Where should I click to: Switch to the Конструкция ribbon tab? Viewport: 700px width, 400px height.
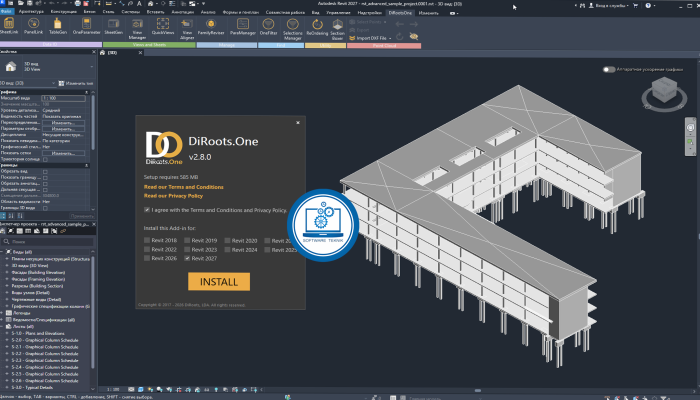point(63,12)
